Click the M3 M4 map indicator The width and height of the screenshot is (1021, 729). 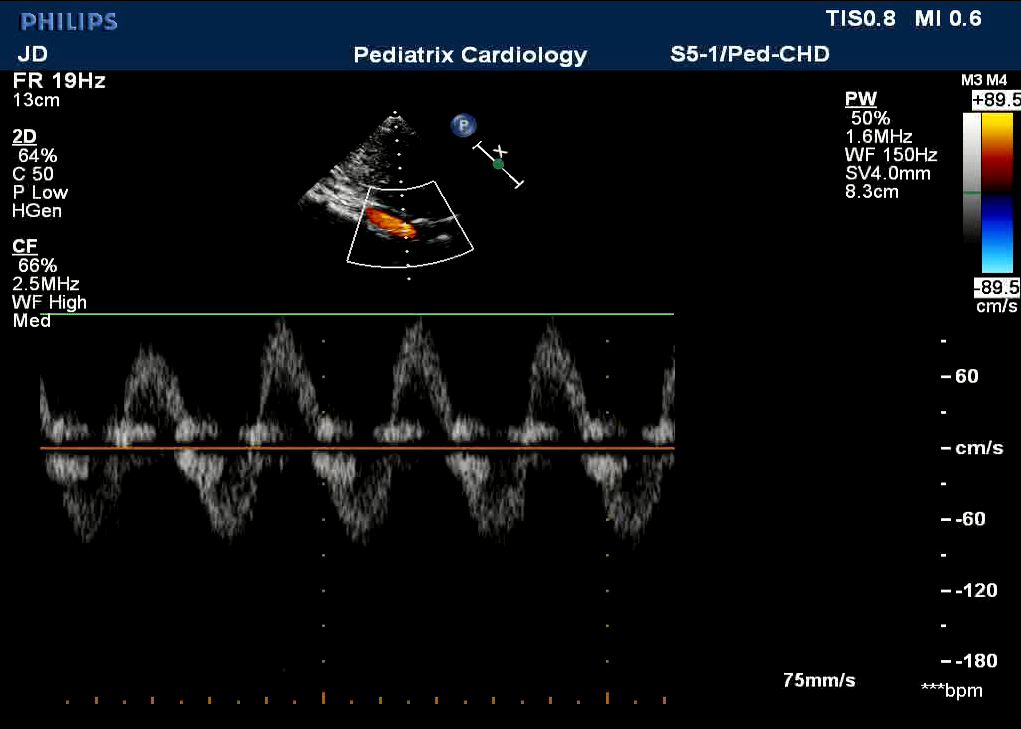(x=984, y=80)
